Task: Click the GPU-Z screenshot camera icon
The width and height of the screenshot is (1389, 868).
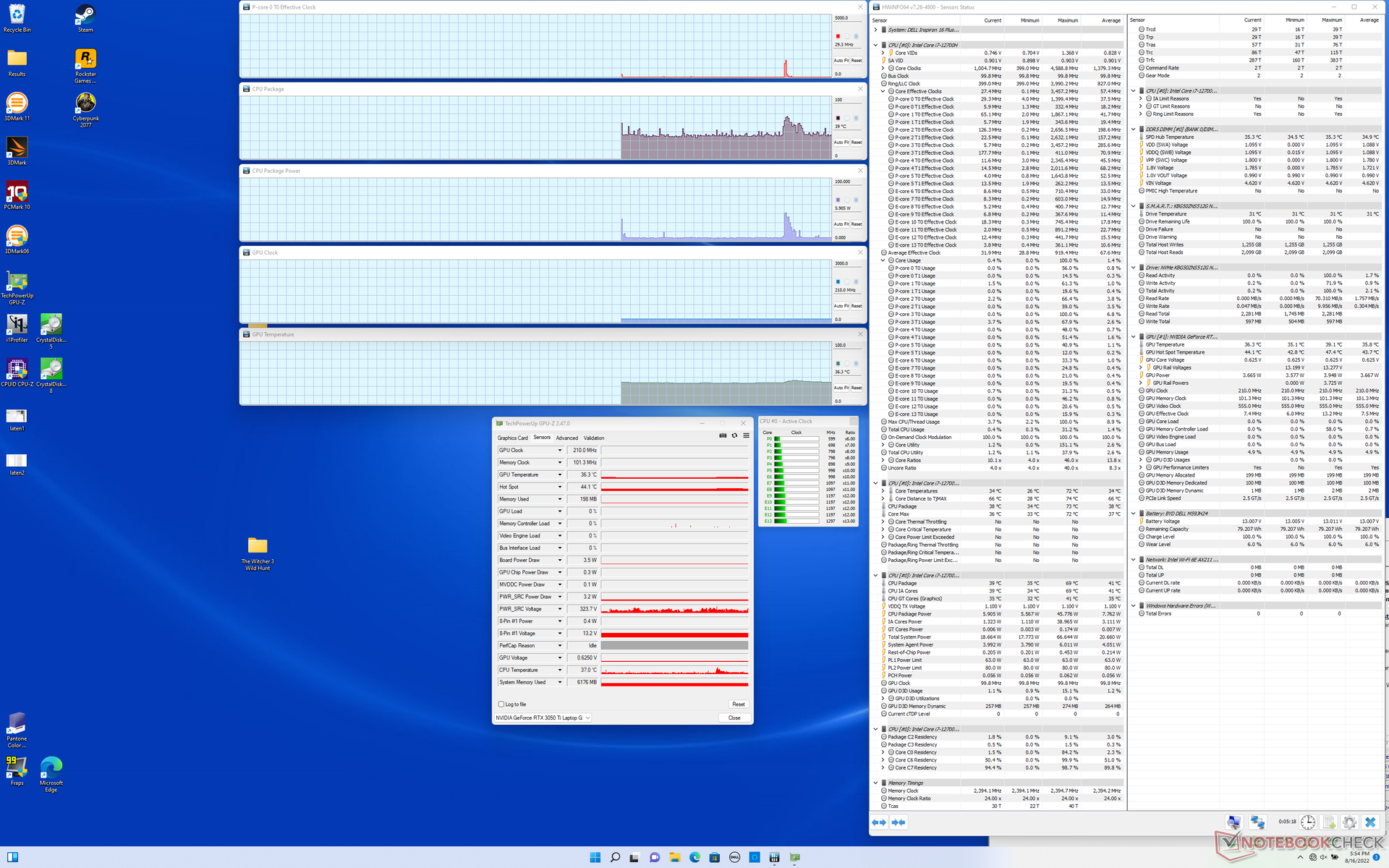Action: tap(722, 435)
